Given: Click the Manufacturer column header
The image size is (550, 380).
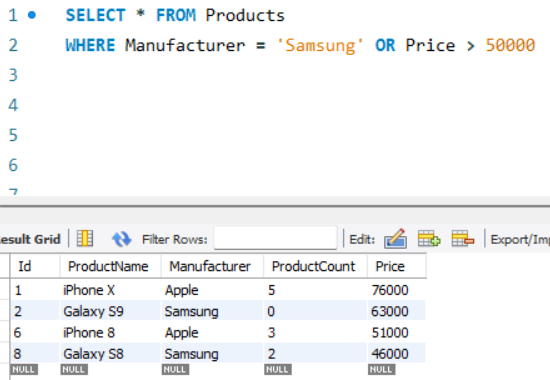Looking at the screenshot, I should 212,266.
